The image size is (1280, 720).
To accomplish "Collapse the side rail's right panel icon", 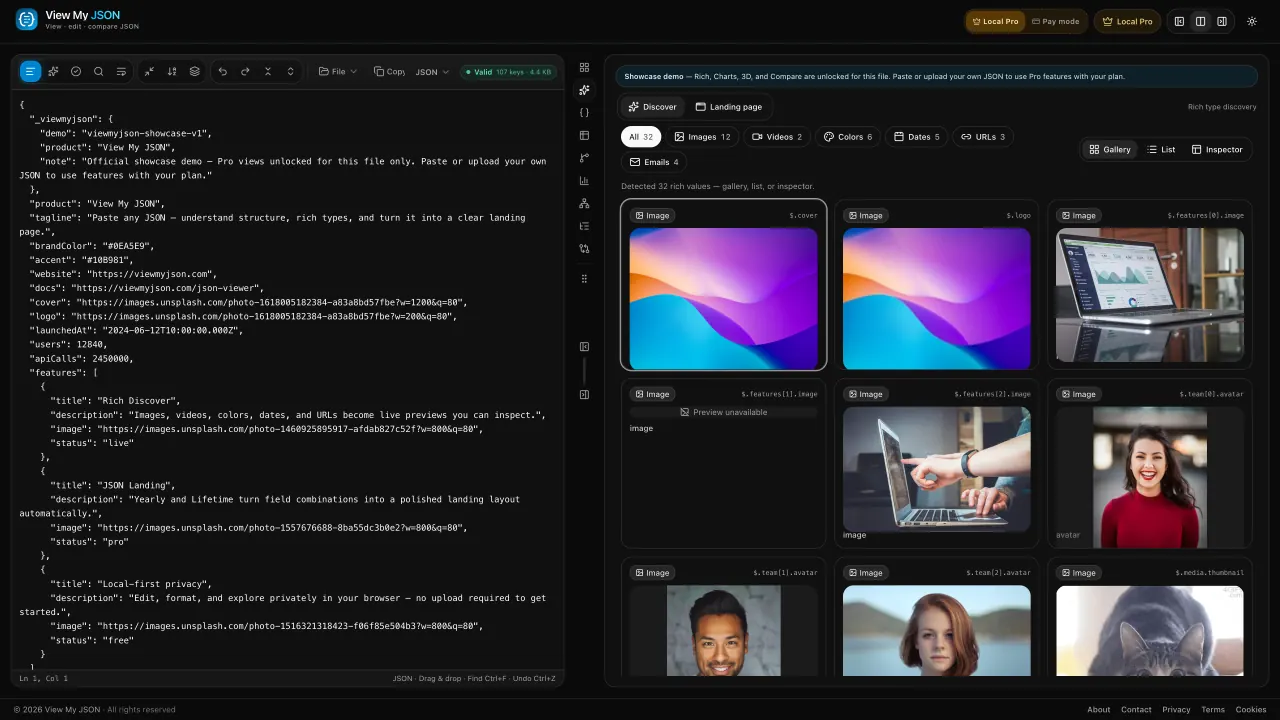I will (x=584, y=394).
